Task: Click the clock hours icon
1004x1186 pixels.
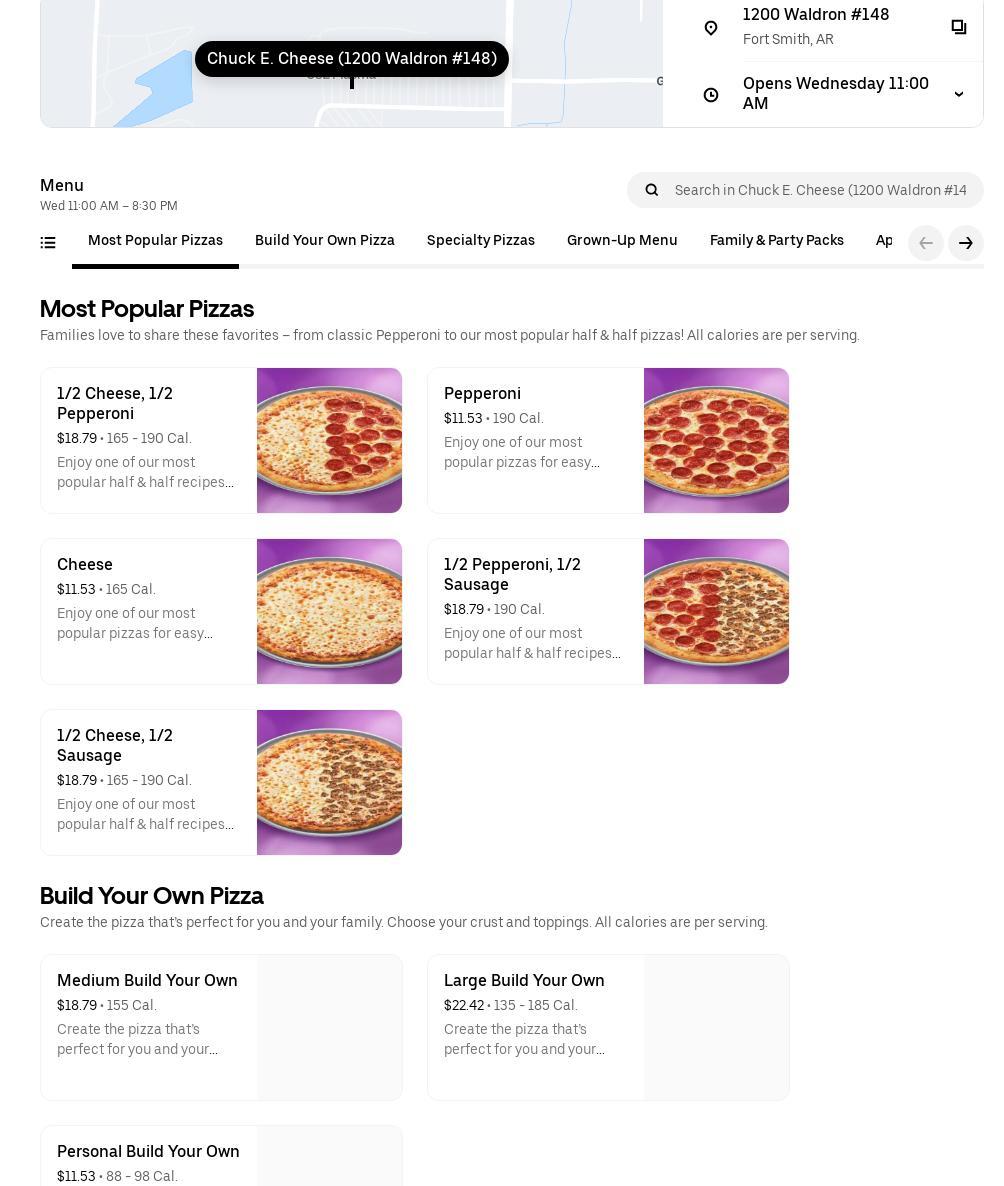Action: pos(711,95)
